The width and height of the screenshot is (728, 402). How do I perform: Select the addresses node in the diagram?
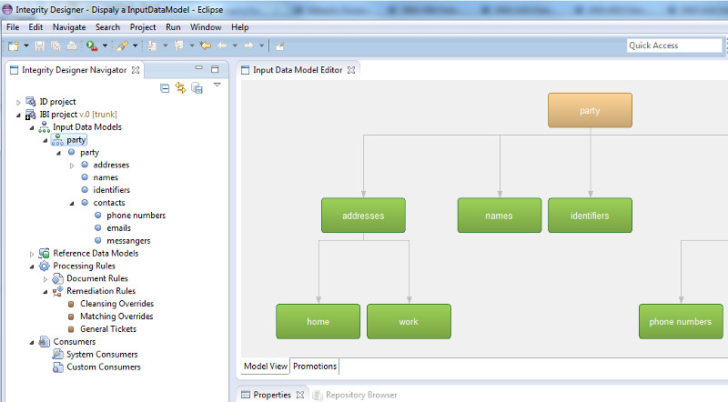coord(363,215)
